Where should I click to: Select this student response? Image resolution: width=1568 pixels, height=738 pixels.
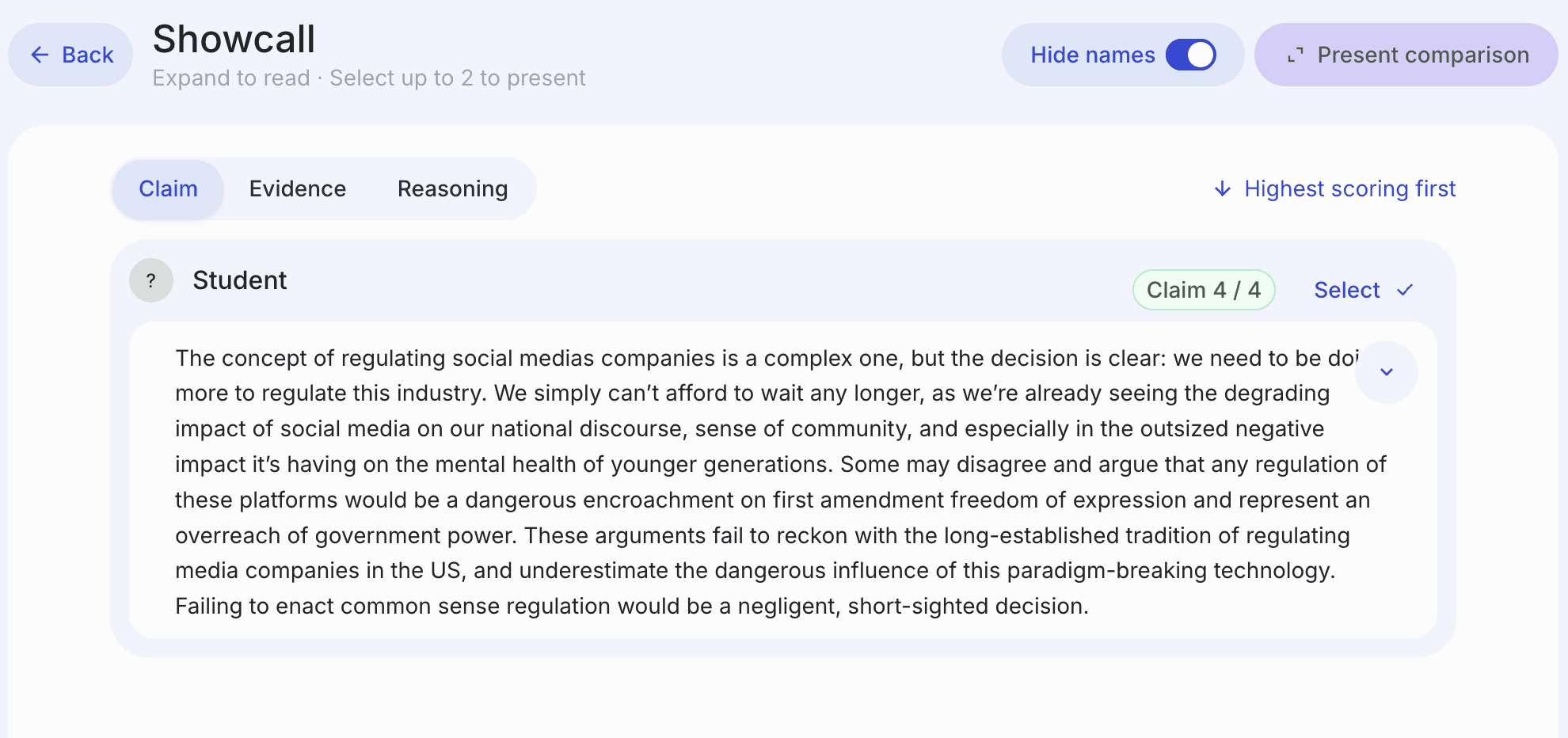pos(1346,290)
